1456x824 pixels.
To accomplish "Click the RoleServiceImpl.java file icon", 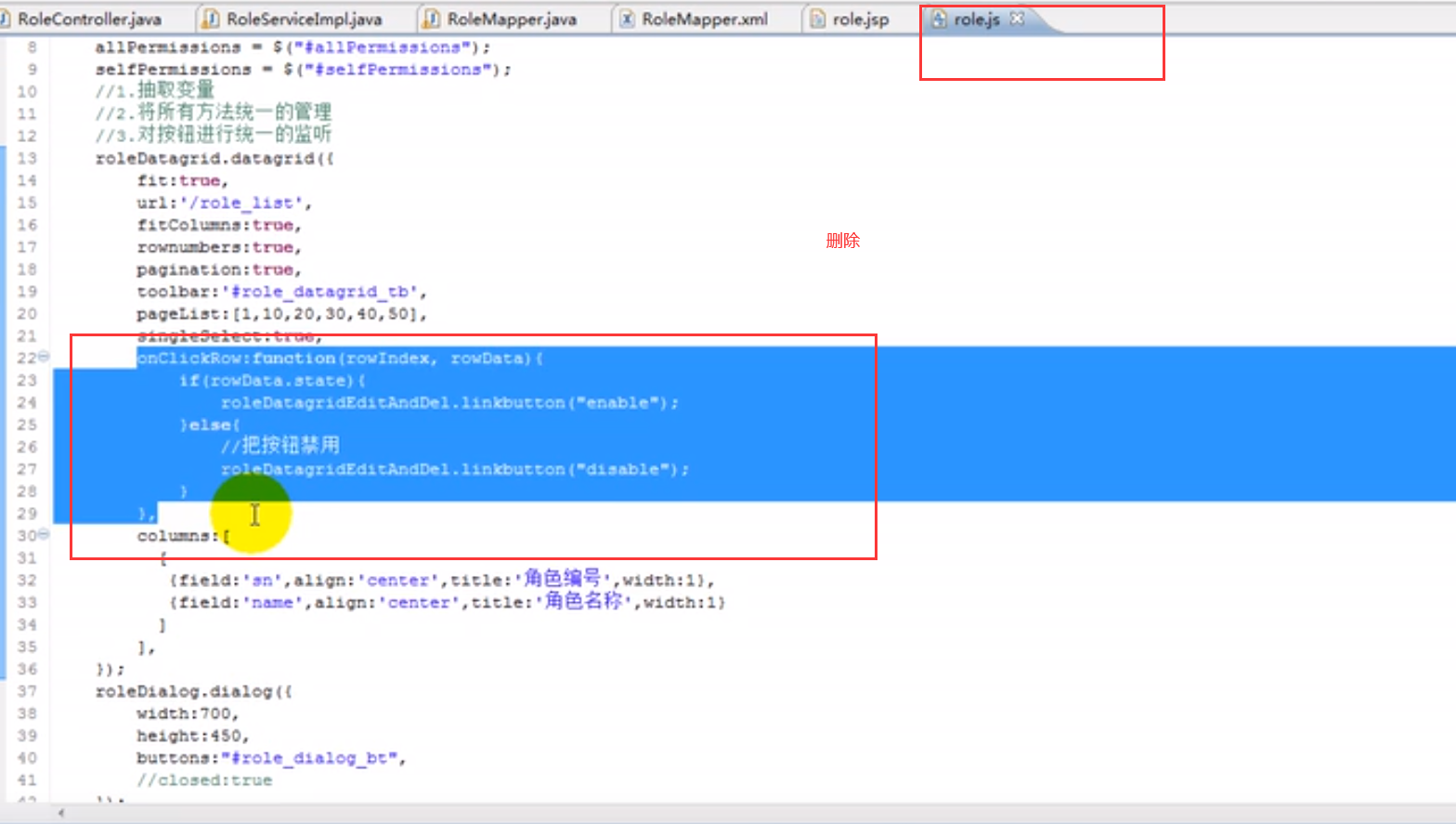I will tap(212, 19).
